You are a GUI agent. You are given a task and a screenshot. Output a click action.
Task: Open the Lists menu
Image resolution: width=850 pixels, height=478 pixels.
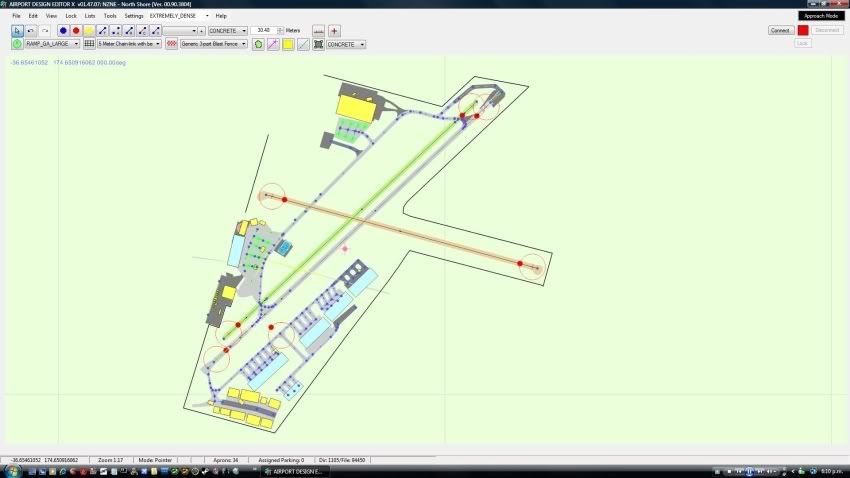coord(90,16)
